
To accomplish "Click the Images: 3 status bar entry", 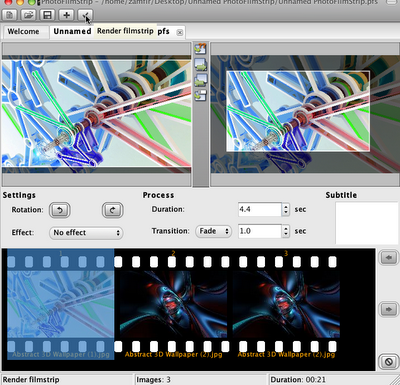I will point(153,380).
